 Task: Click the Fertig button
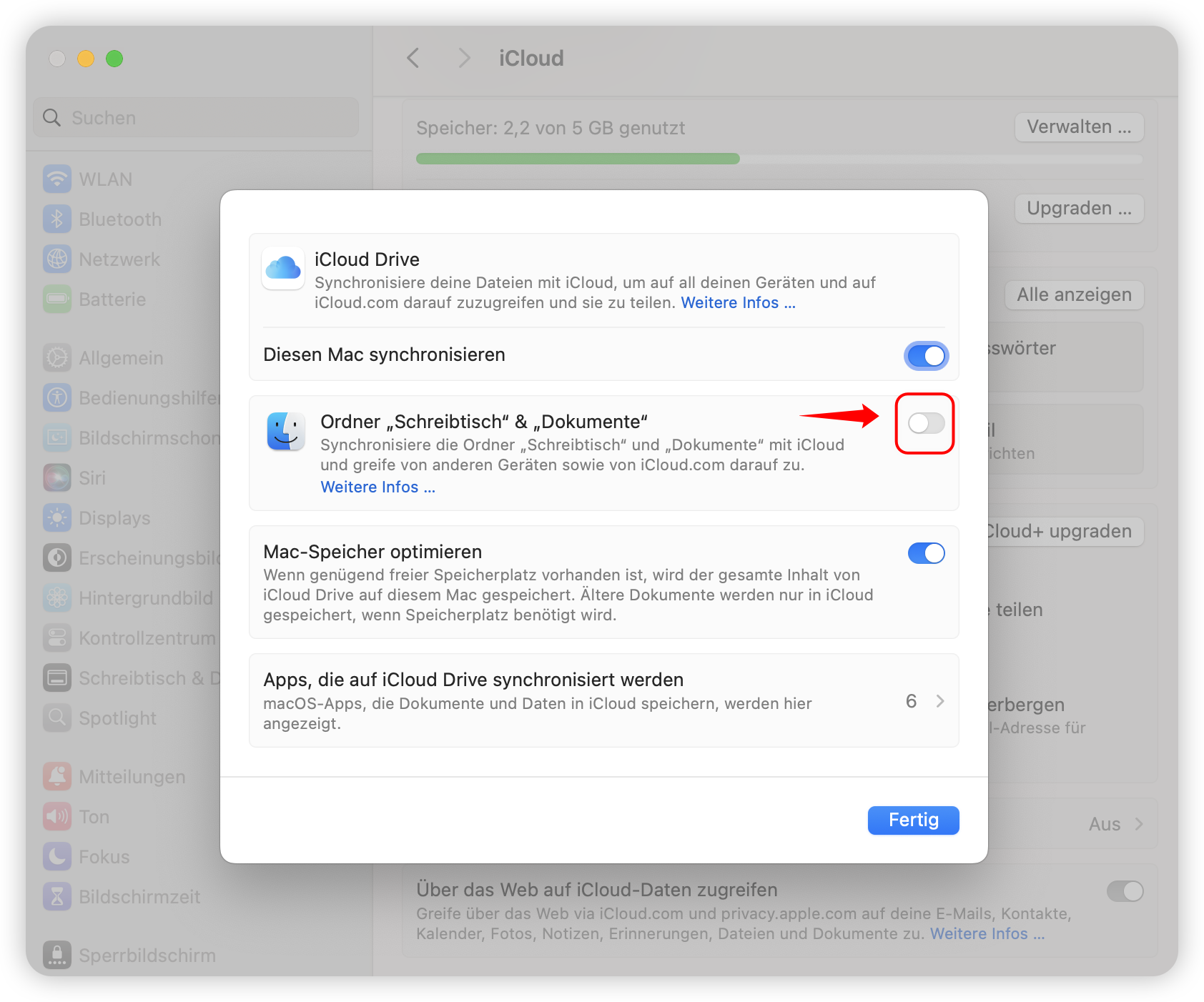tap(914, 820)
